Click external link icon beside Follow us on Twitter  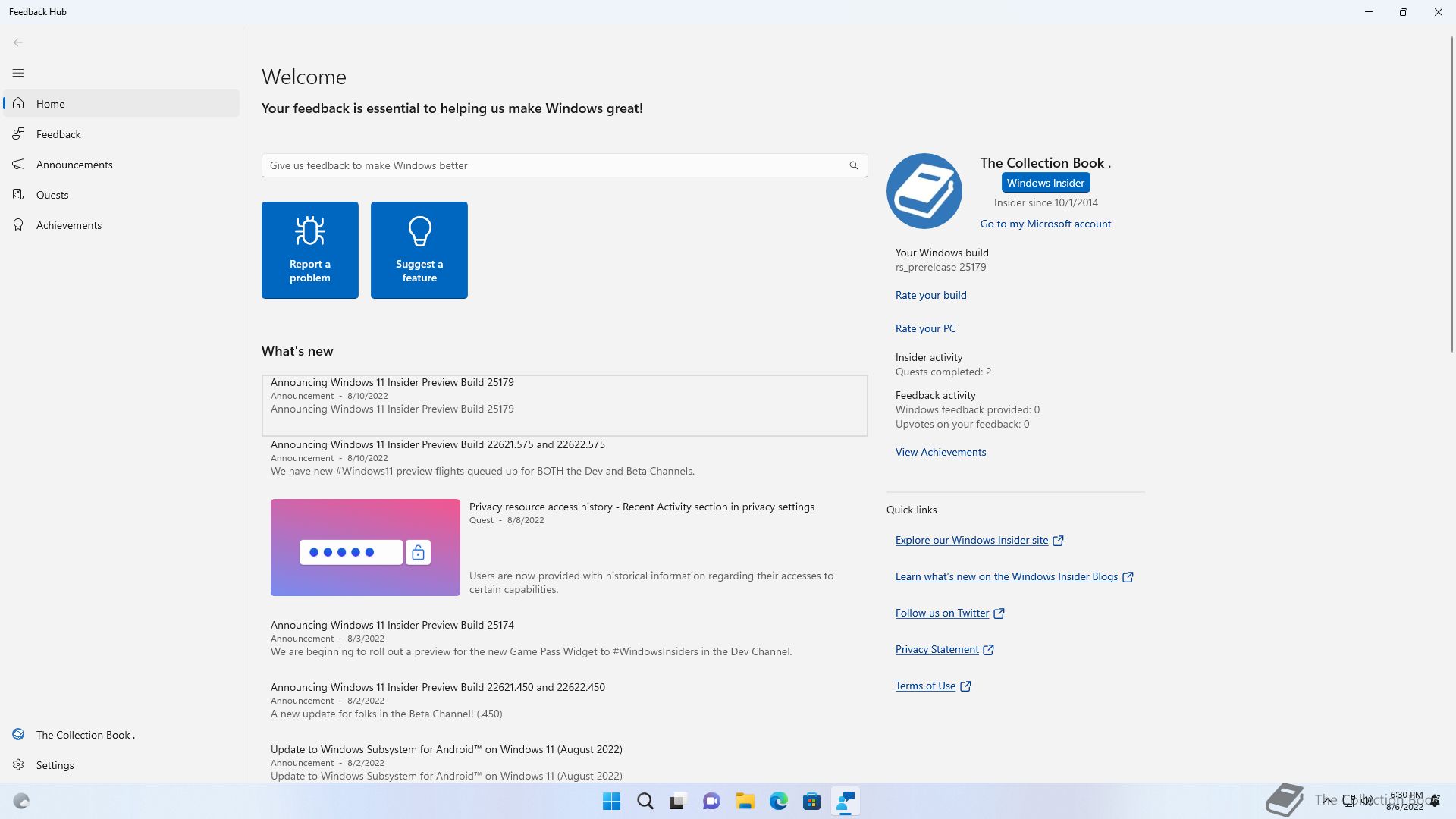[x=999, y=613]
